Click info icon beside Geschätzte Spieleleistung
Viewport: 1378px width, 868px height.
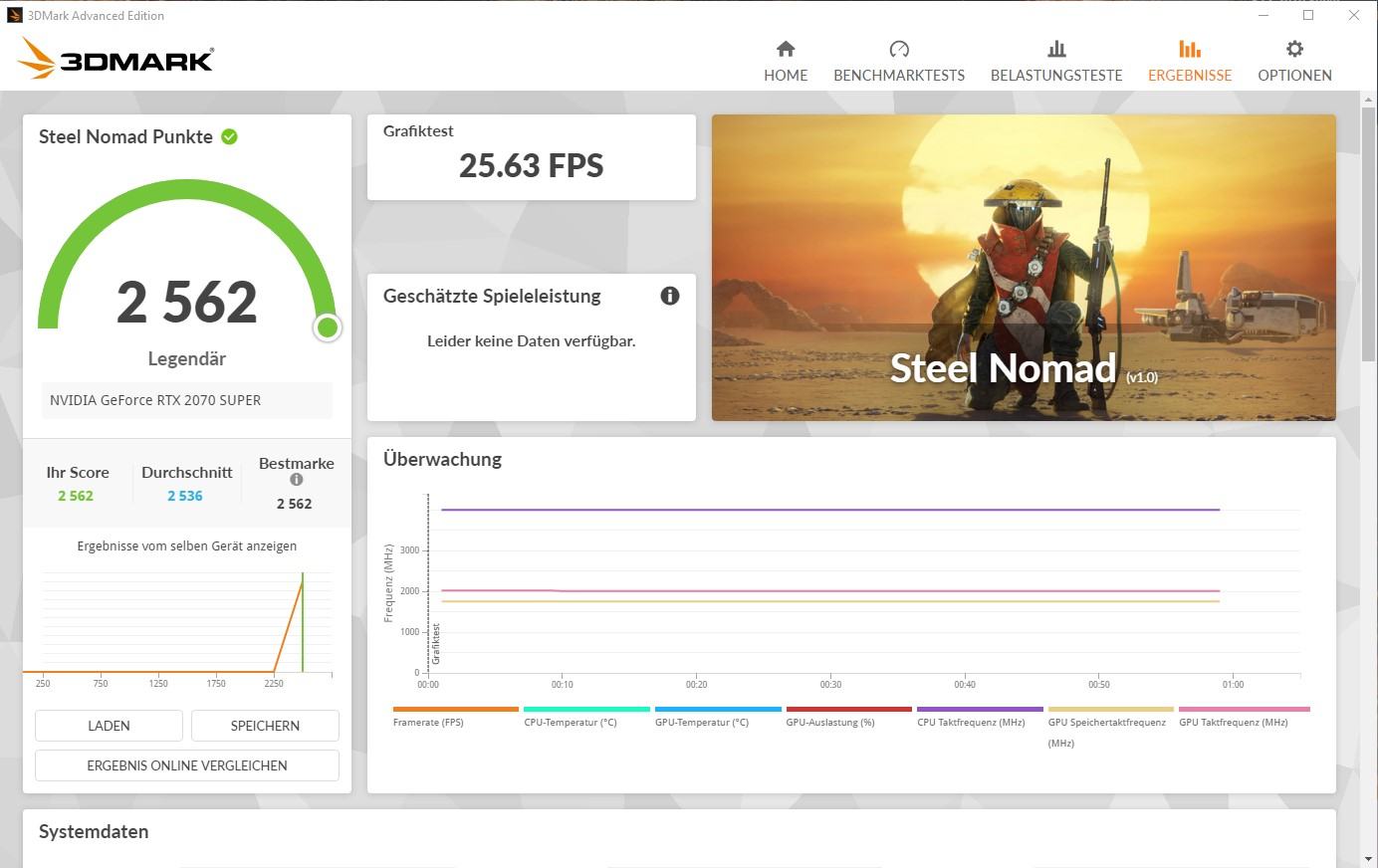coord(670,296)
